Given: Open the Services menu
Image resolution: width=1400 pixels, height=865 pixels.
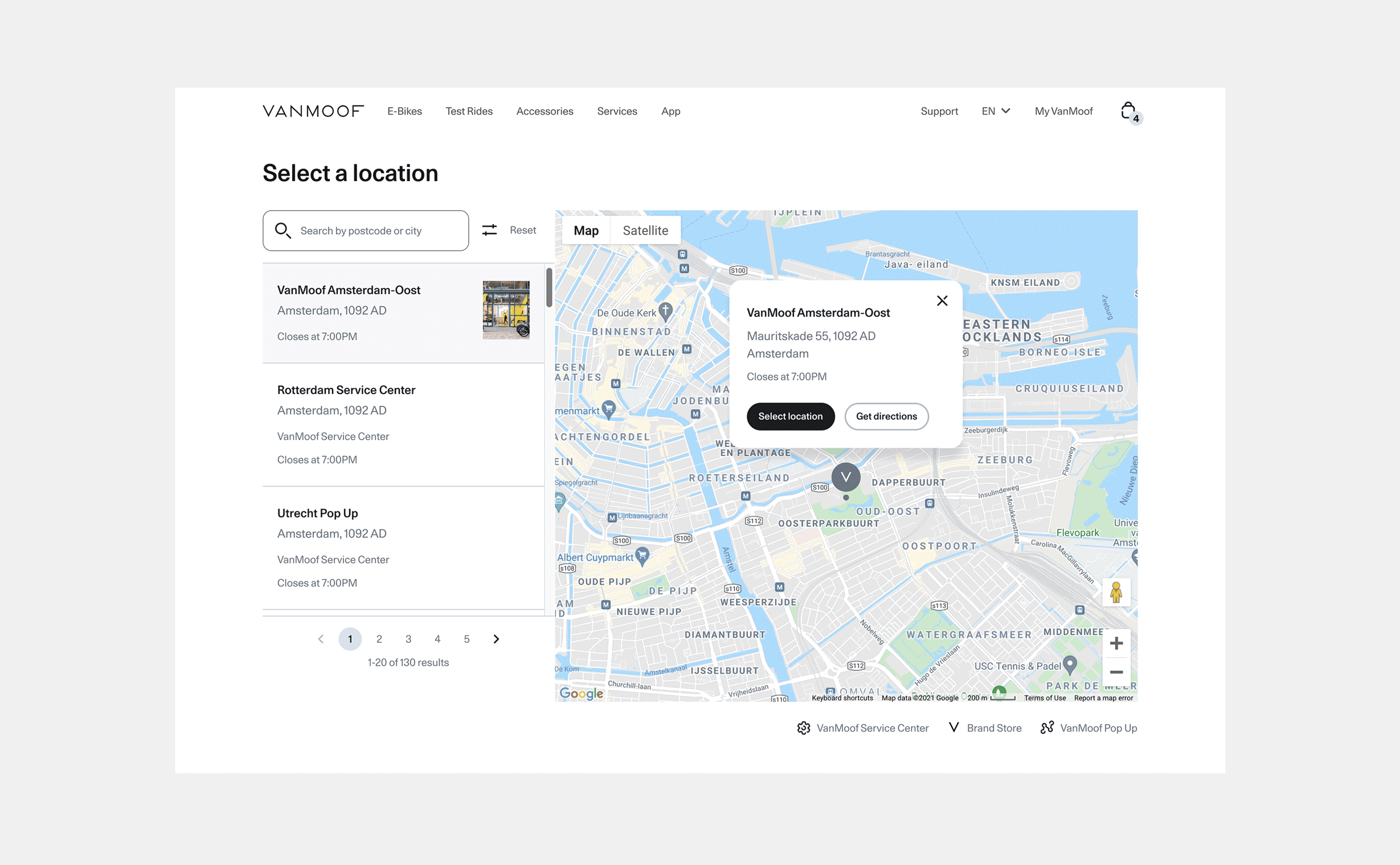Looking at the screenshot, I should tap(617, 111).
